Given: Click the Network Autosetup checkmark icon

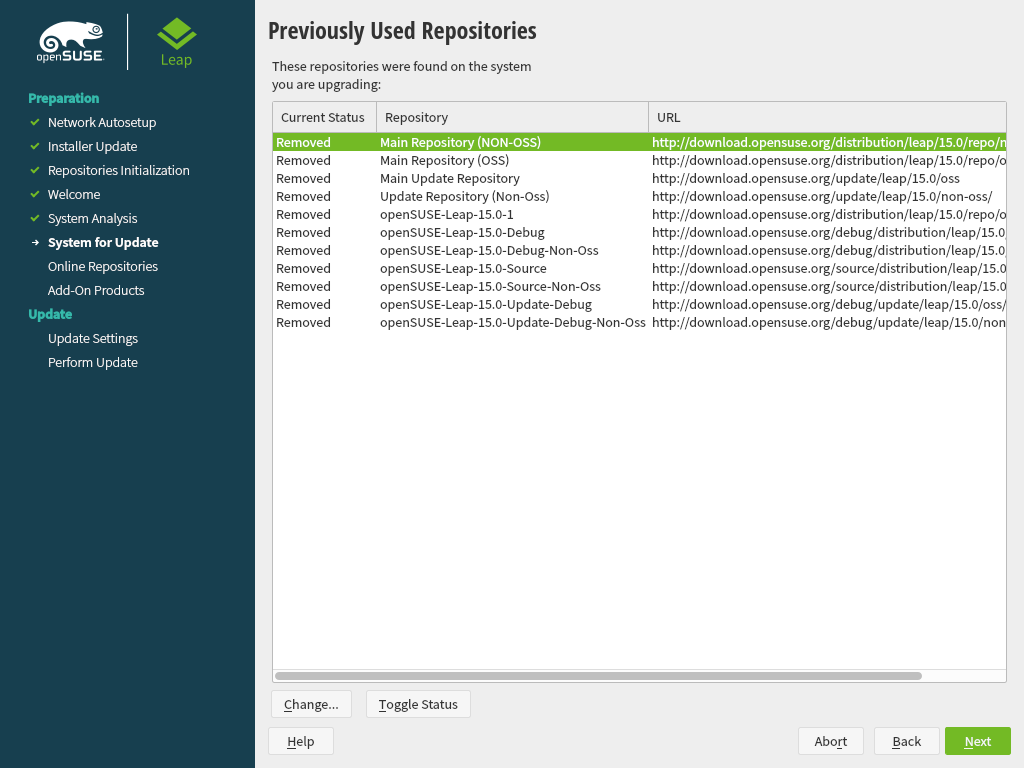Looking at the screenshot, I should pyautogui.click(x=35, y=122).
